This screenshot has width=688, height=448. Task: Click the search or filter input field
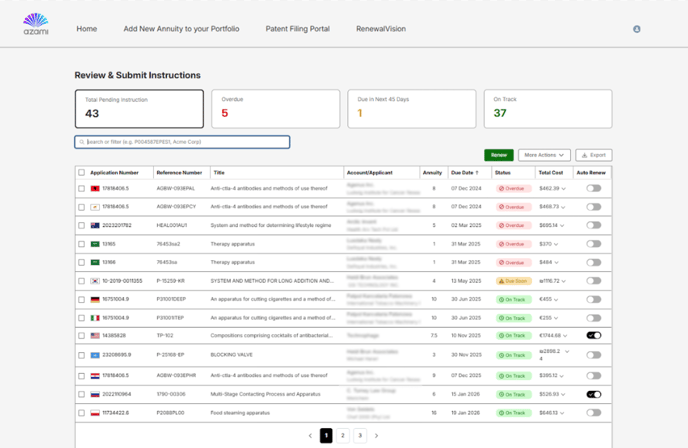coord(187,142)
